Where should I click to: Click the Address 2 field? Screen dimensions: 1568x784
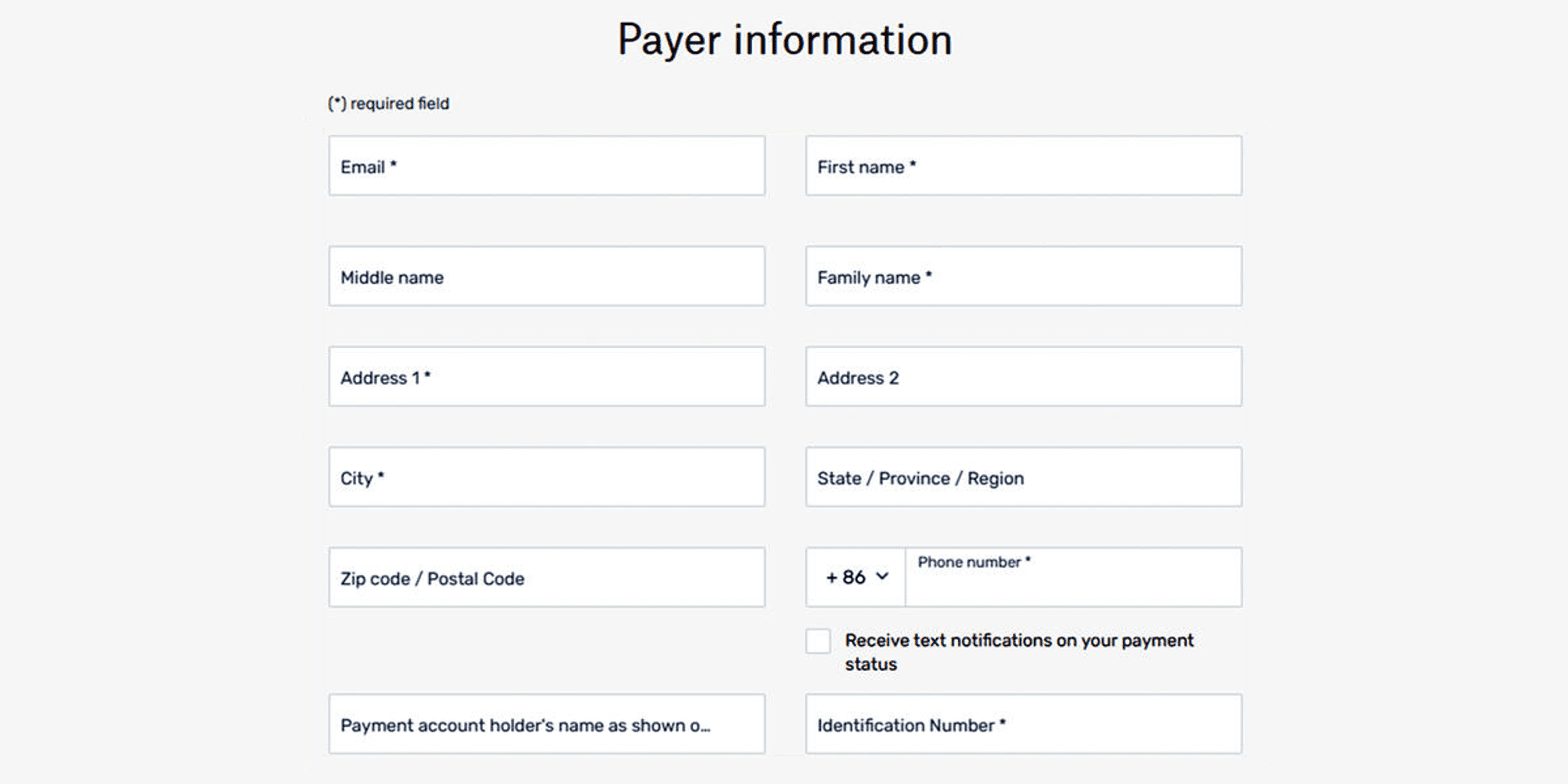tap(1023, 376)
